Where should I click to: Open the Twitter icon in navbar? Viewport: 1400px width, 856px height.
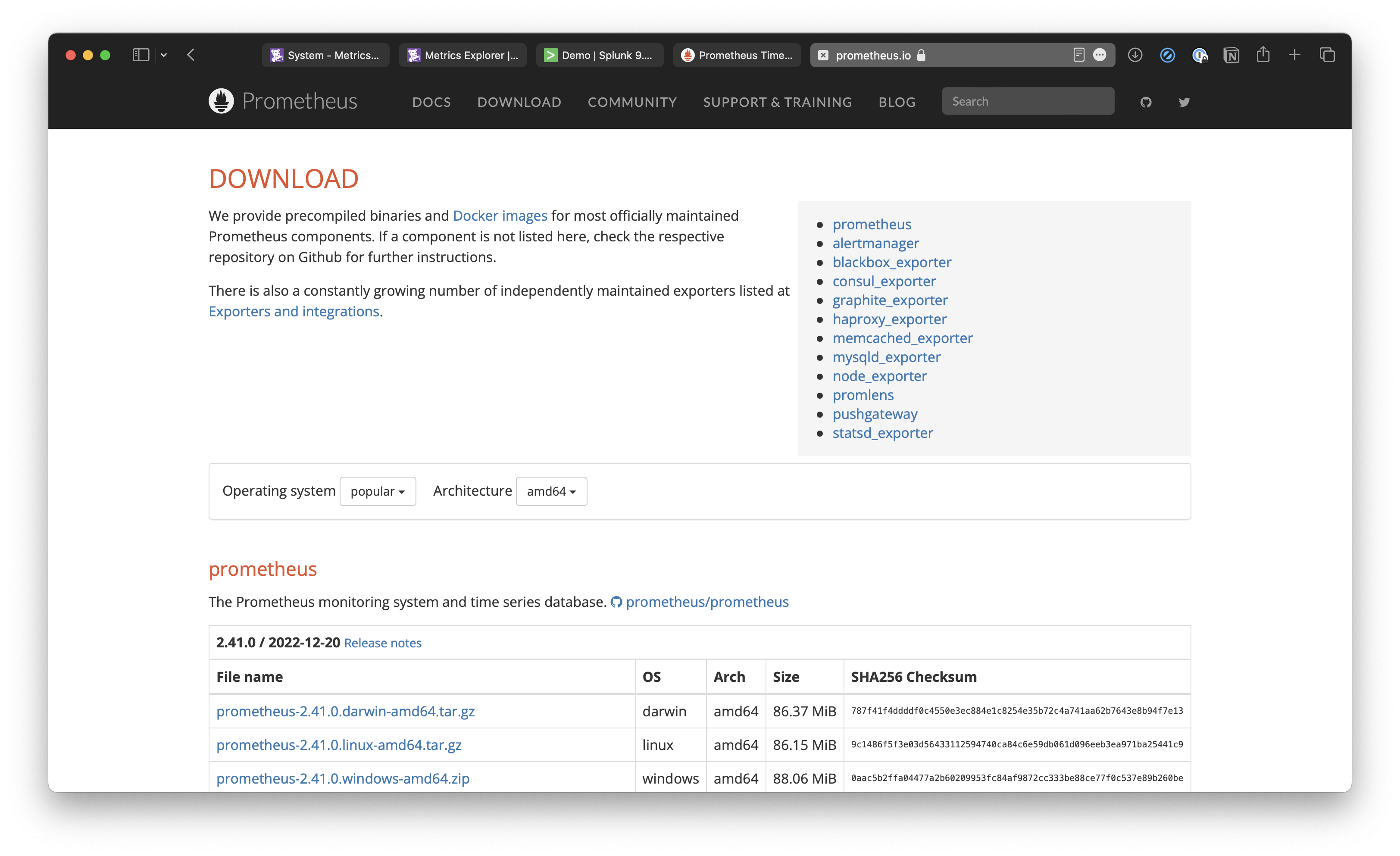point(1184,102)
